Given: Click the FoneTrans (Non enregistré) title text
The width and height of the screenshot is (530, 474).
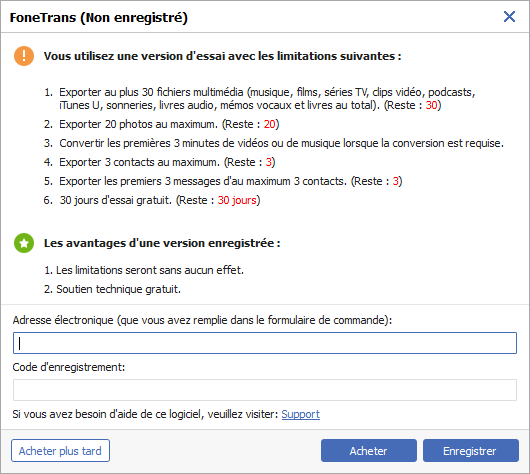Looking at the screenshot, I should 98,18.
